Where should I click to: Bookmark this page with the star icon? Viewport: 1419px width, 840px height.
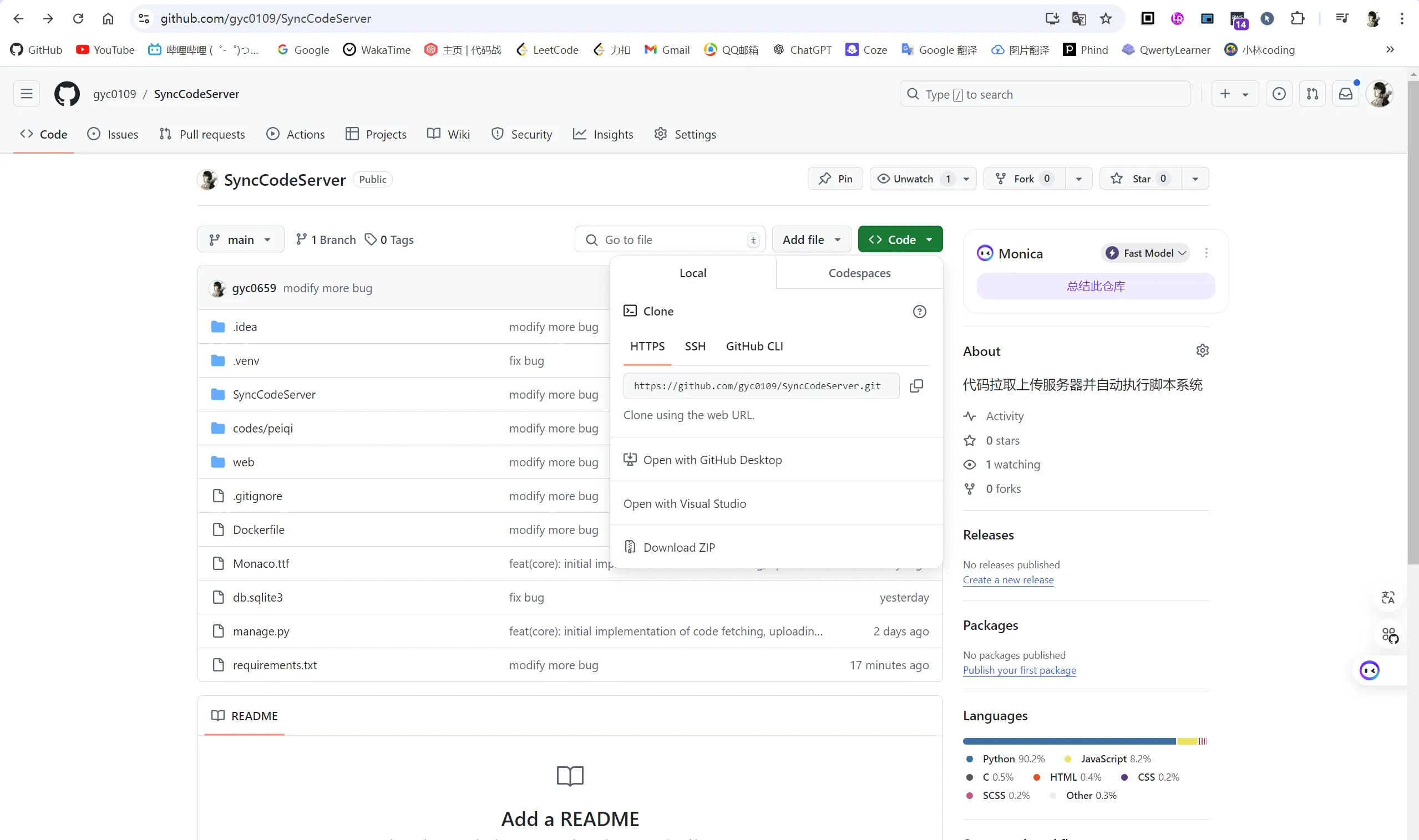pos(1106,19)
